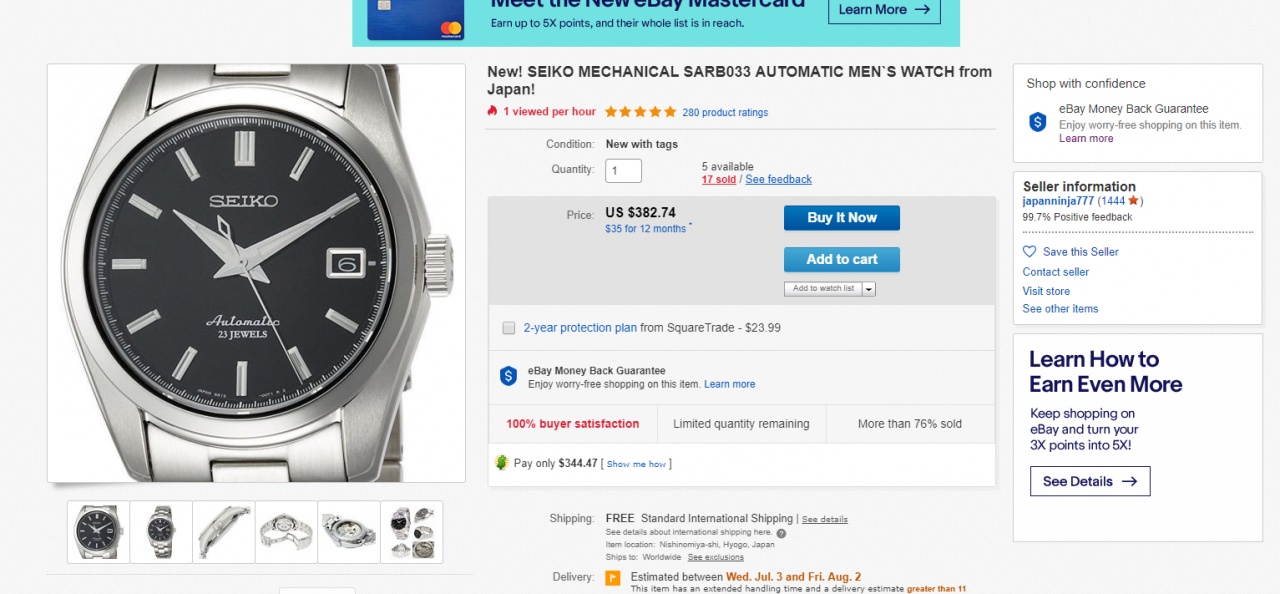
Task: Tick the 2-year protection plan checkbox
Action: coord(509,328)
